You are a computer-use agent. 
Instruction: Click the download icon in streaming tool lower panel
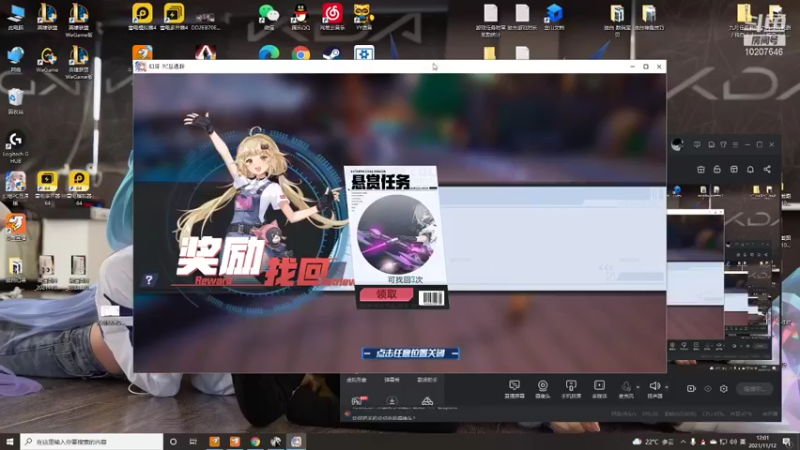click(392, 401)
